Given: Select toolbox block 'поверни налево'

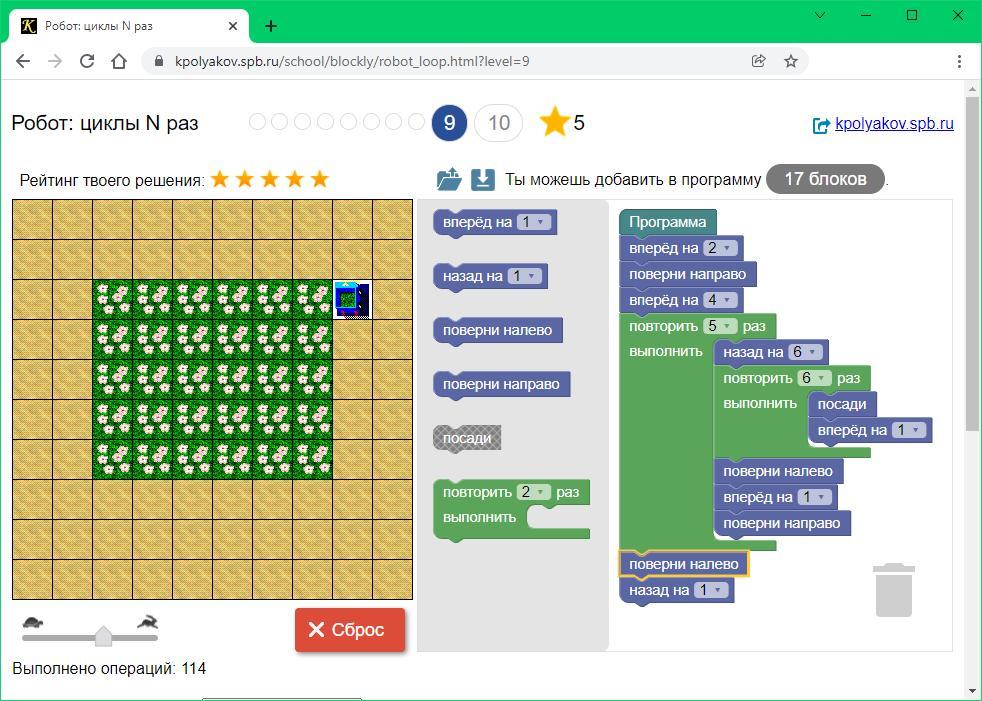Looking at the screenshot, I should click(x=497, y=330).
